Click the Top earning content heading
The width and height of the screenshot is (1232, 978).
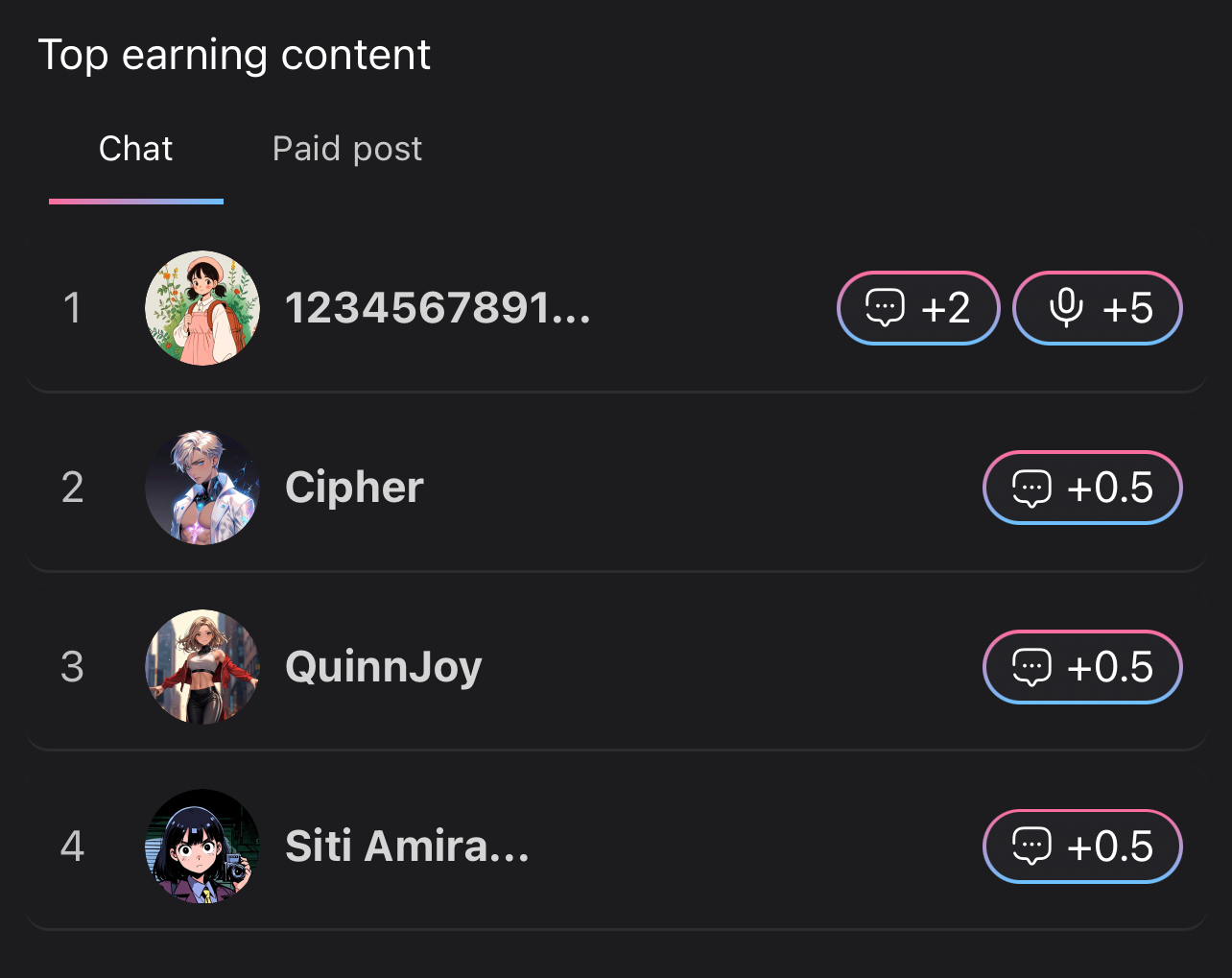pyautogui.click(x=234, y=55)
